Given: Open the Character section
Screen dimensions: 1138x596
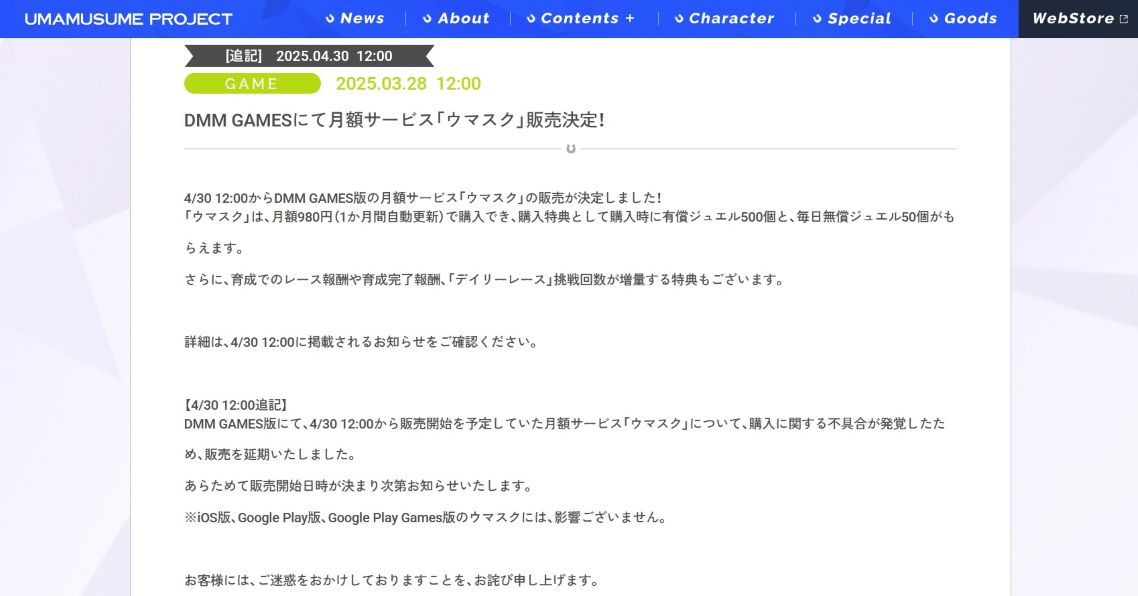Looking at the screenshot, I should [x=724, y=18].
